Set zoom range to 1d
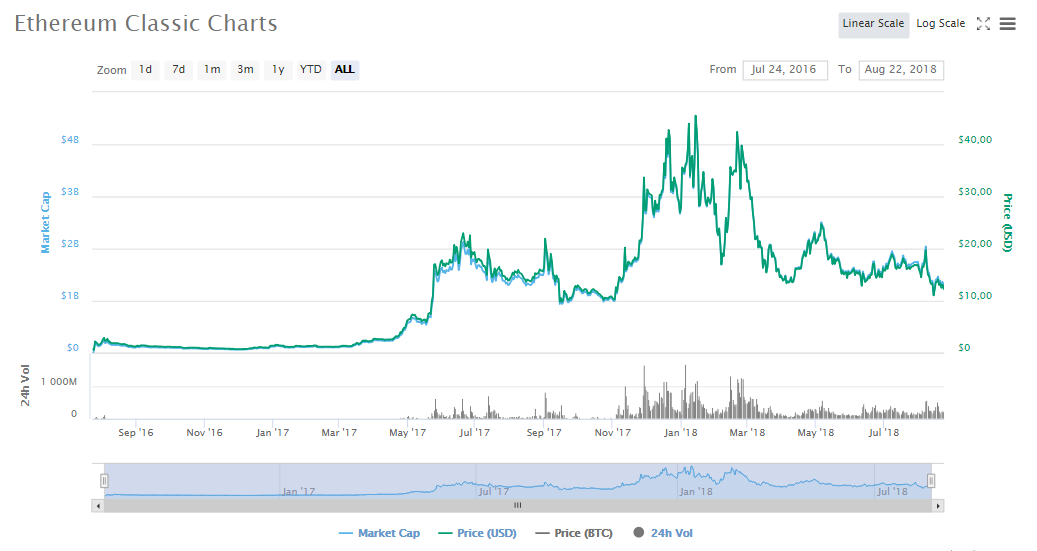The image size is (1037, 551). (x=145, y=69)
